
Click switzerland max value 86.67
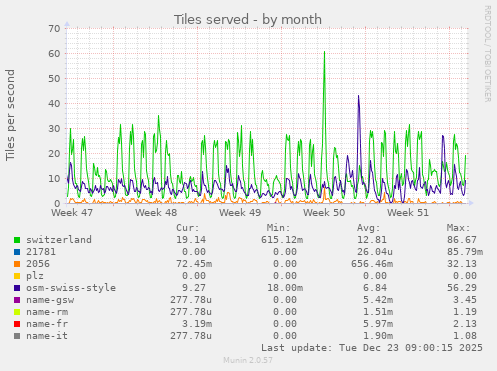[462, 240]
